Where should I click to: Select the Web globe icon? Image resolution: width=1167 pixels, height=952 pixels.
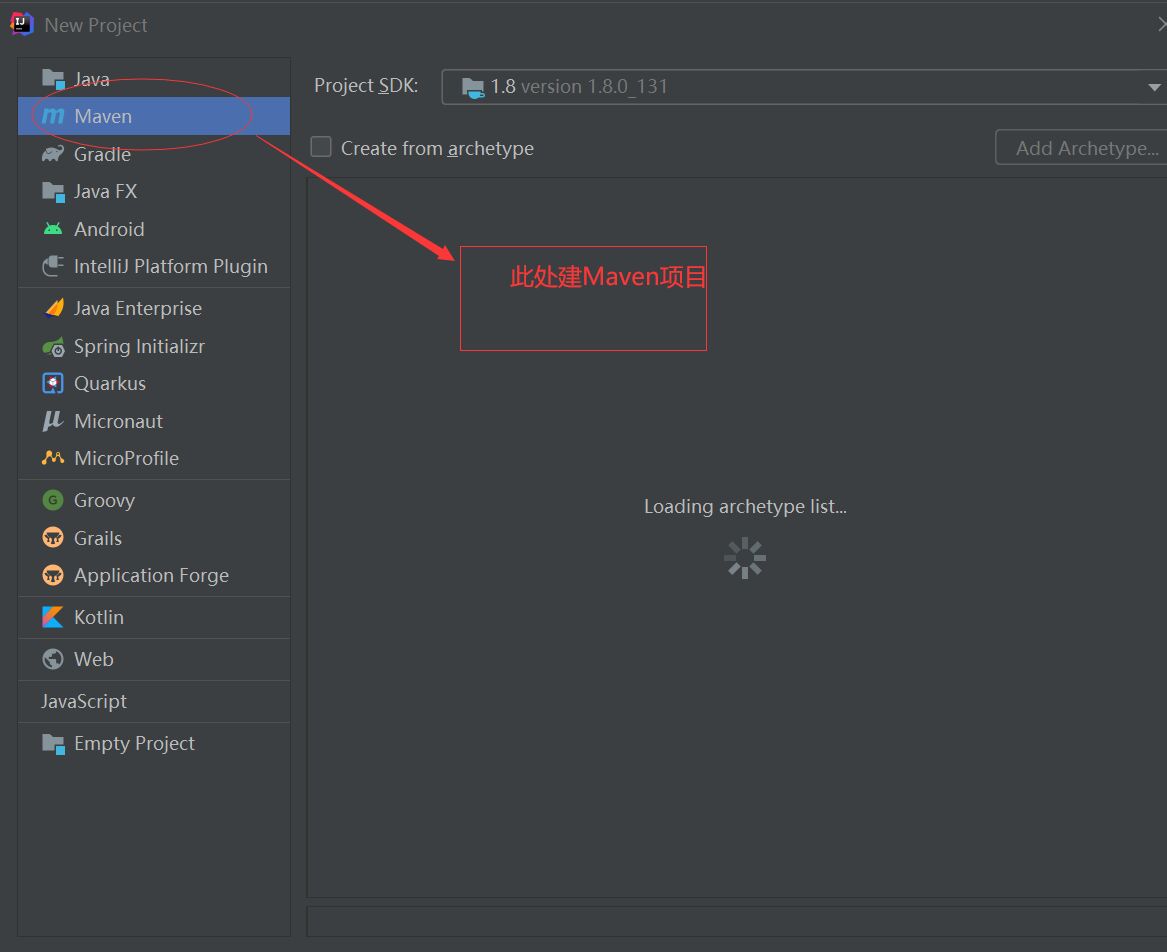click(53, 660)
